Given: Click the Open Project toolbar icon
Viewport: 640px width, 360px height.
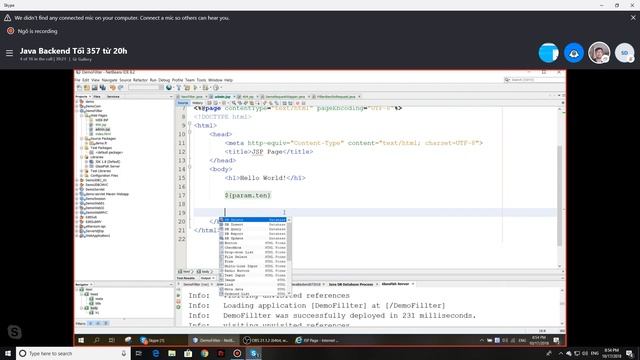Looking at the screenshot, I should point(95,87).
